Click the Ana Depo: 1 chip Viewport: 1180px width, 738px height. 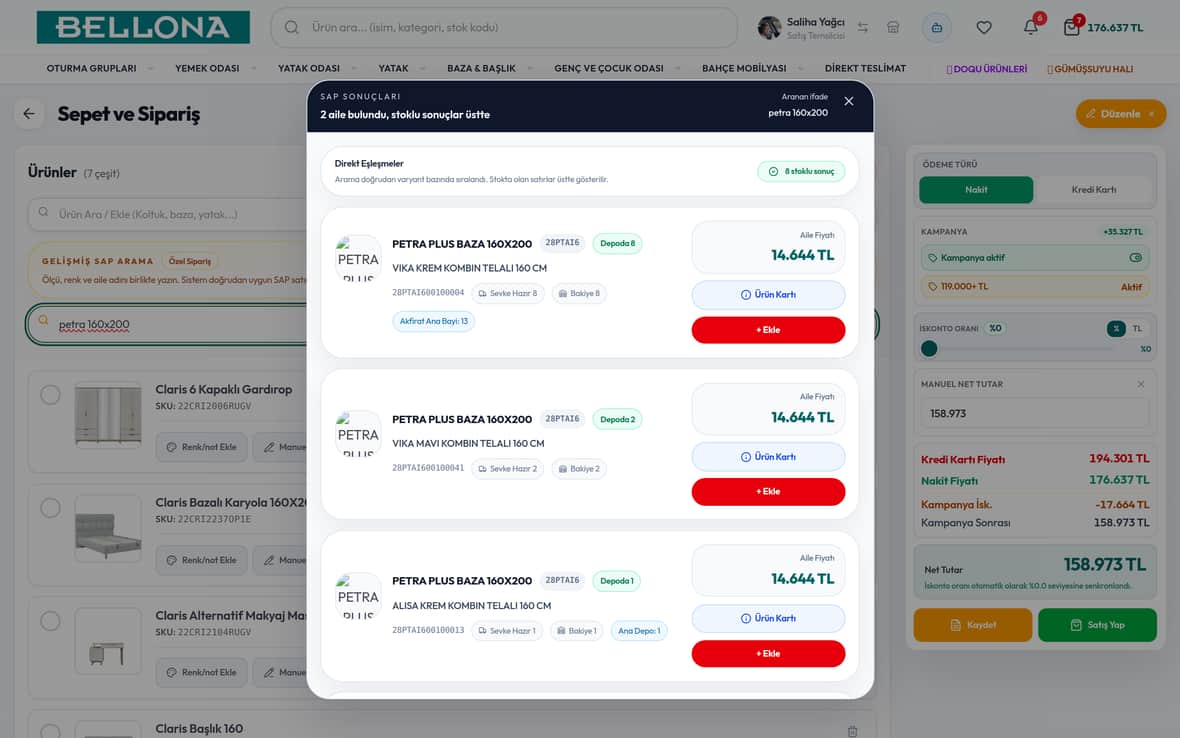click(x=639, y=630)
